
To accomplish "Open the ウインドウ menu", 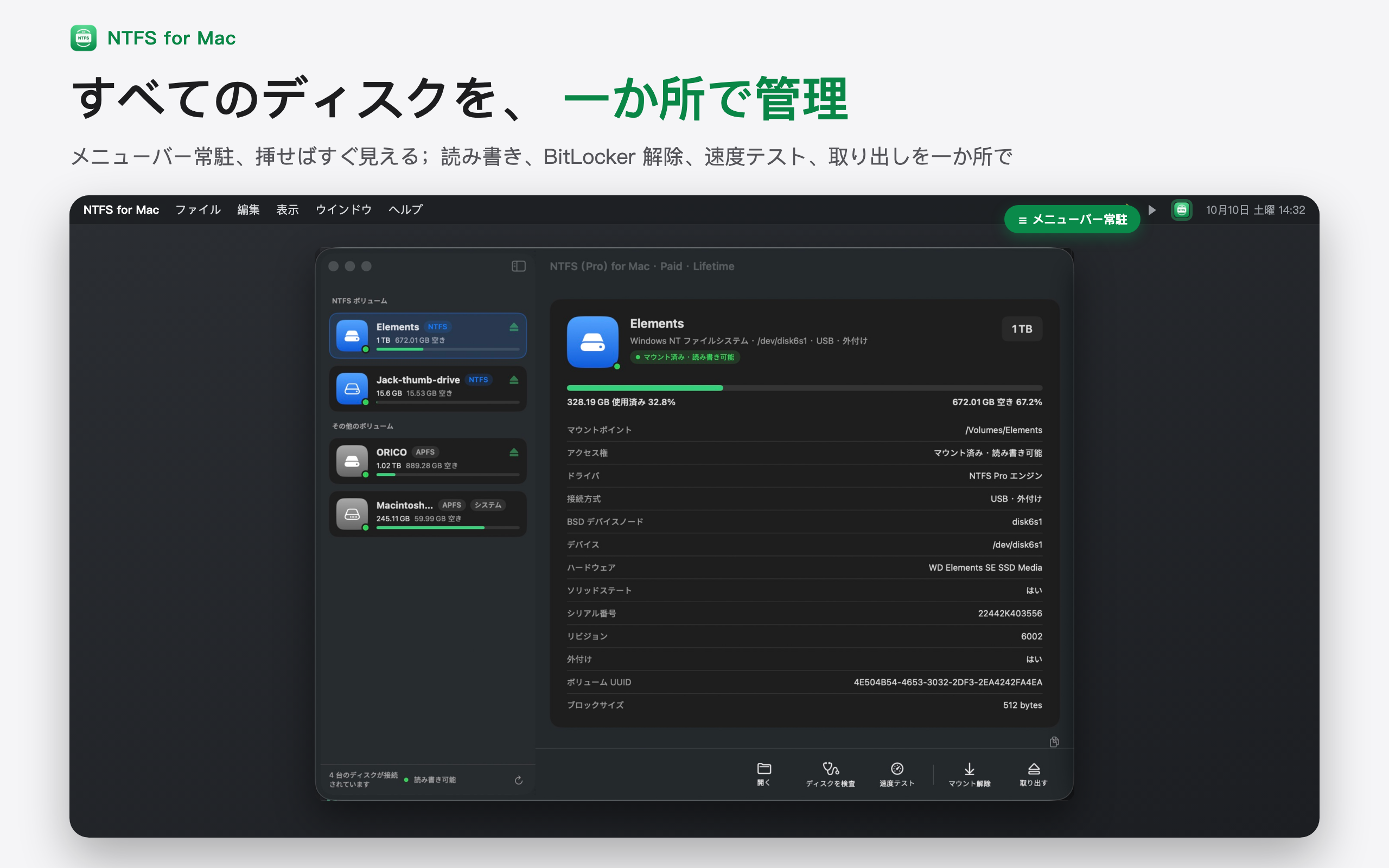I will [x=344, y=210].
